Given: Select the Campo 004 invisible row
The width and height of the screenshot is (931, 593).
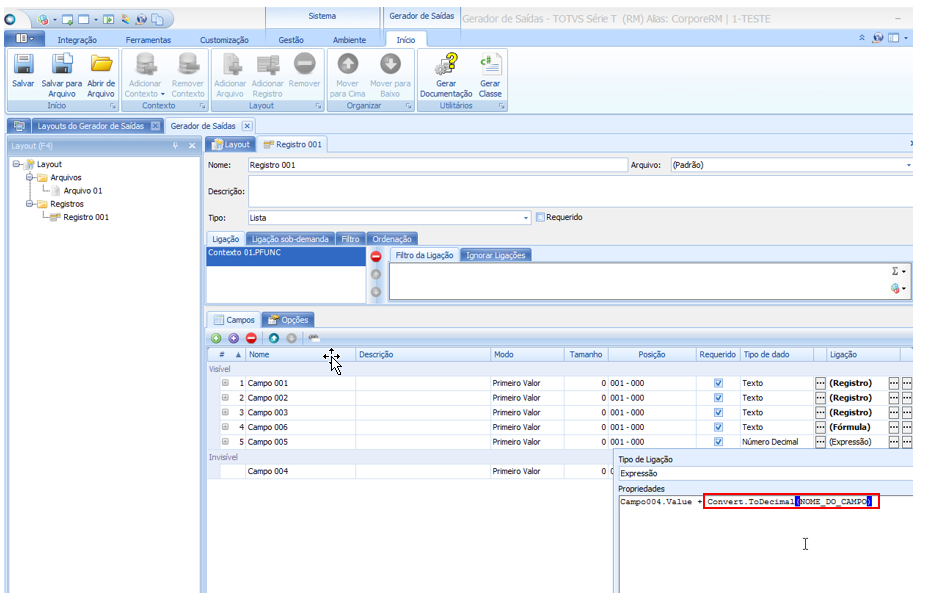Looking at the screenshot, I should [410, 471].
